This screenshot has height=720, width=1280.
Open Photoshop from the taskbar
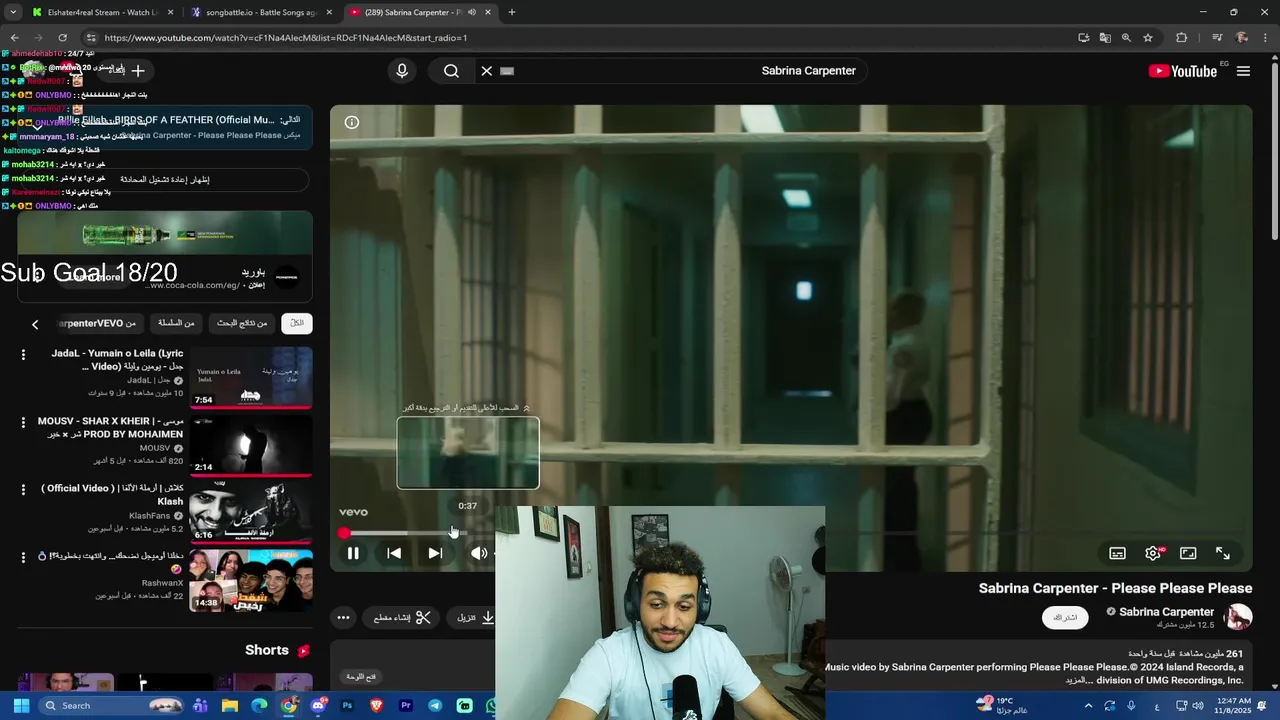347,705
